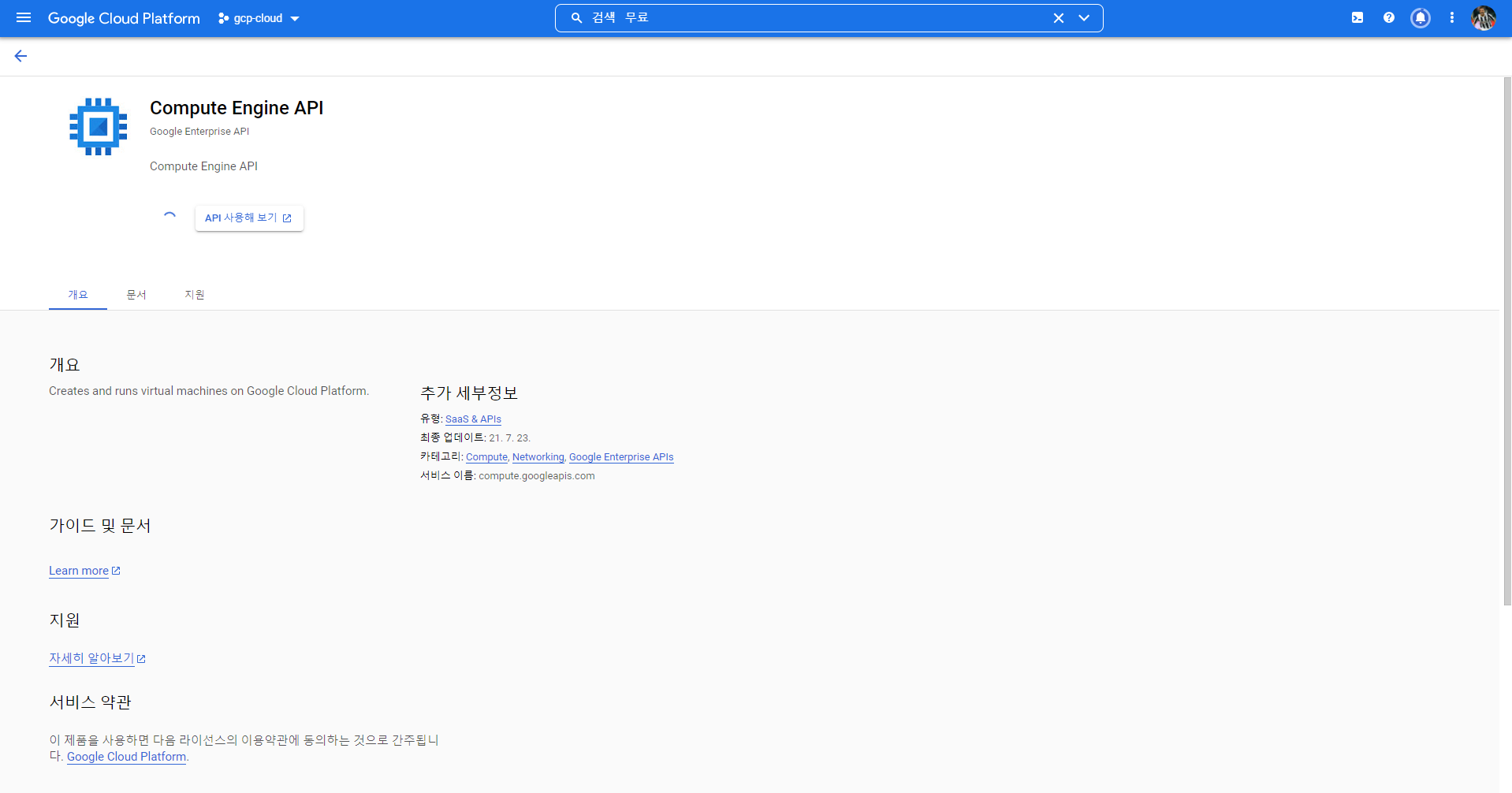Click the Compute Engine chip logo
The width and height of the screenshot is (1512, 793).
point(99,126)
